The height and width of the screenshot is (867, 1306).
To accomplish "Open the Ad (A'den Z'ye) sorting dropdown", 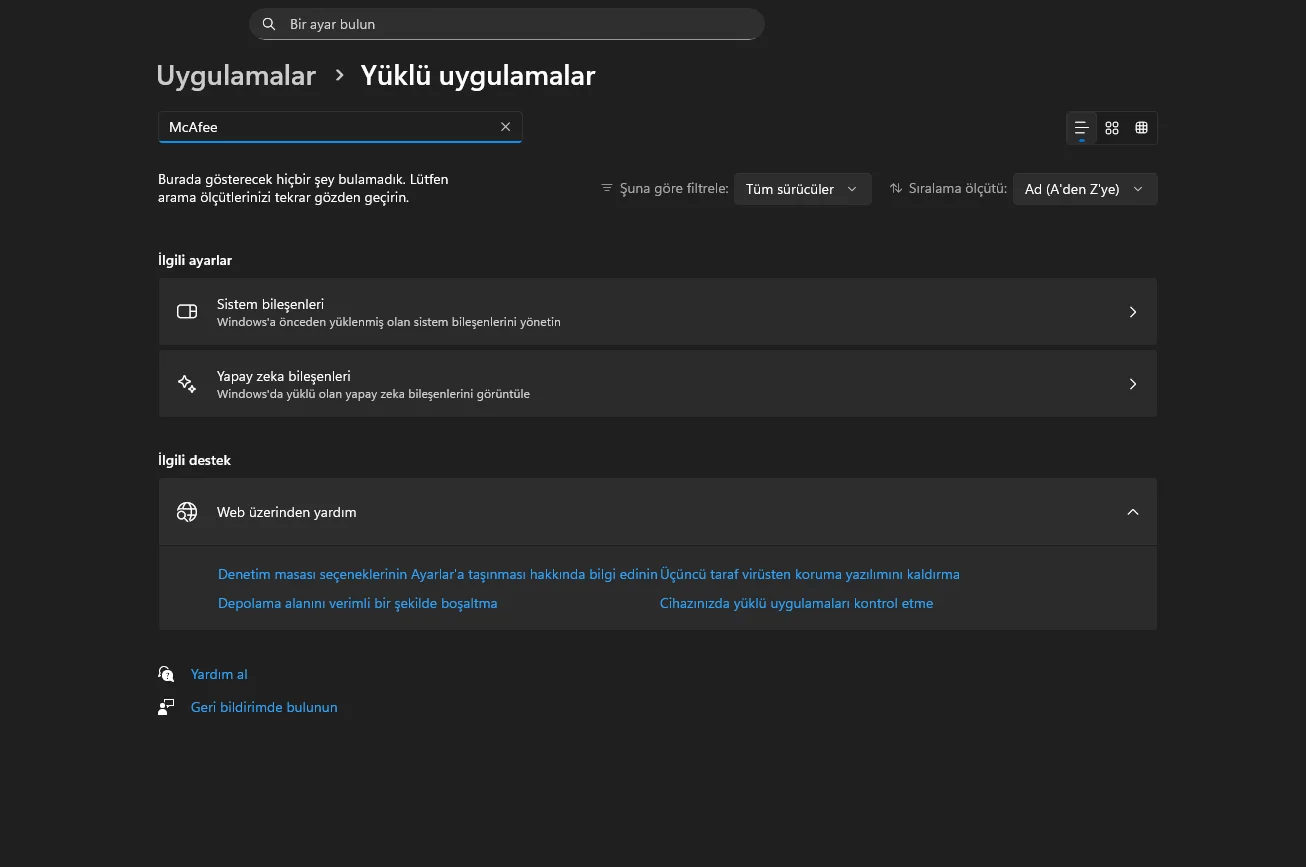I will coord(1084,188).
